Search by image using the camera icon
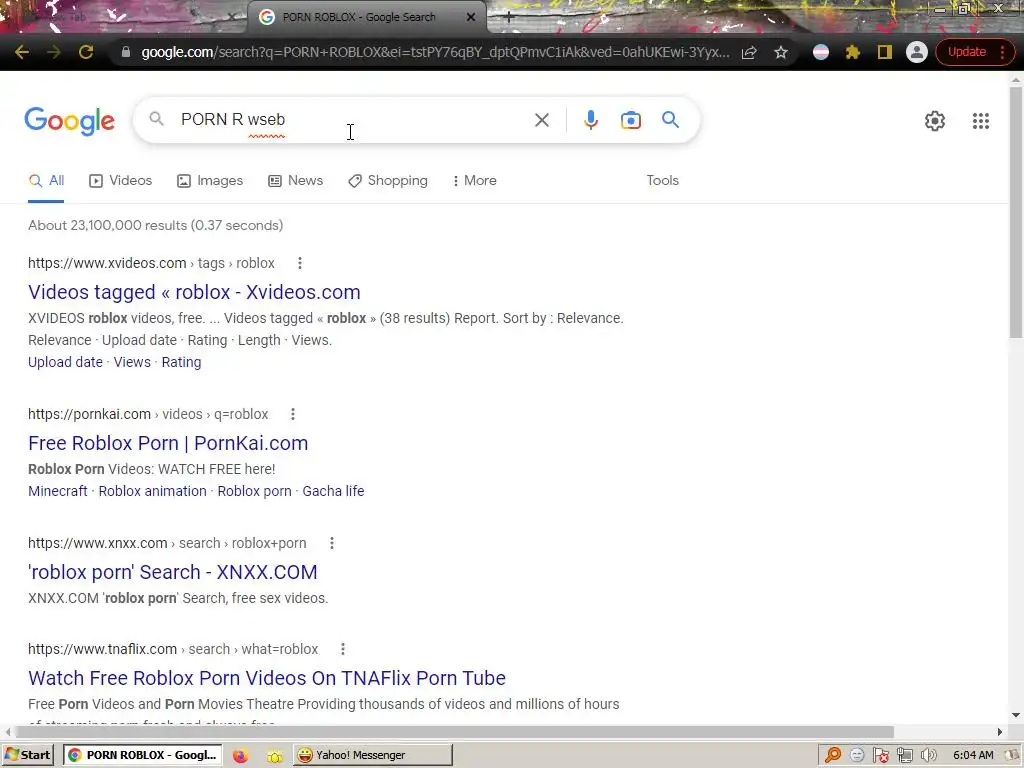The height and width of the screenshot is (768, 1024). coord(630,120)
